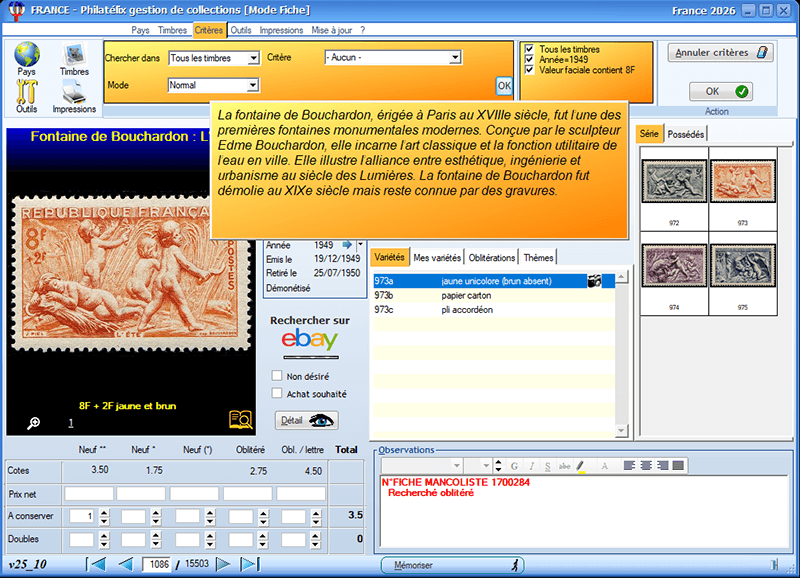Select stamp thumbnail 974

coord(674,265)
